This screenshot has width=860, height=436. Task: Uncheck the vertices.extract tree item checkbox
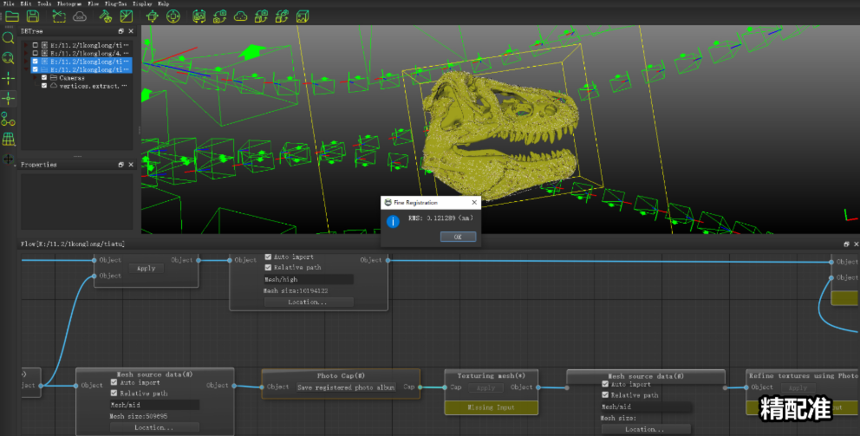pos(44,86)
